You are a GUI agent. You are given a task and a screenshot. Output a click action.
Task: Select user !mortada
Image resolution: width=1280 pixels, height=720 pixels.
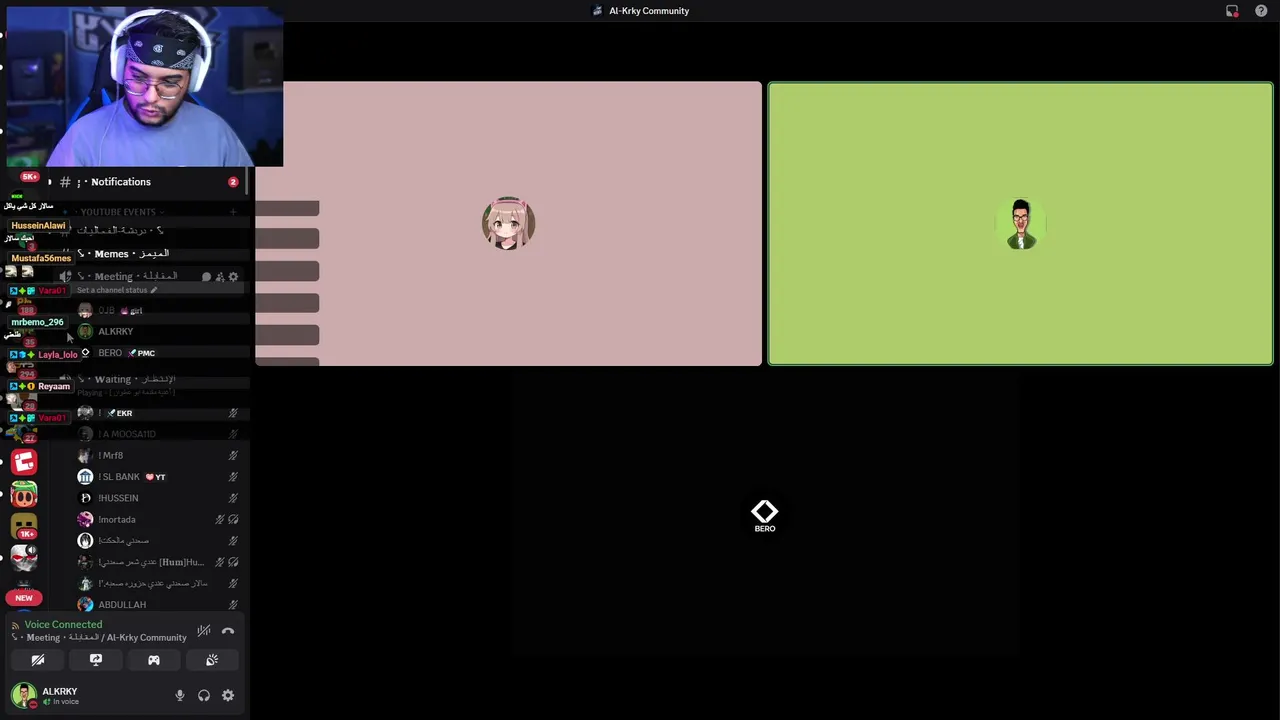tap(160, 519)
